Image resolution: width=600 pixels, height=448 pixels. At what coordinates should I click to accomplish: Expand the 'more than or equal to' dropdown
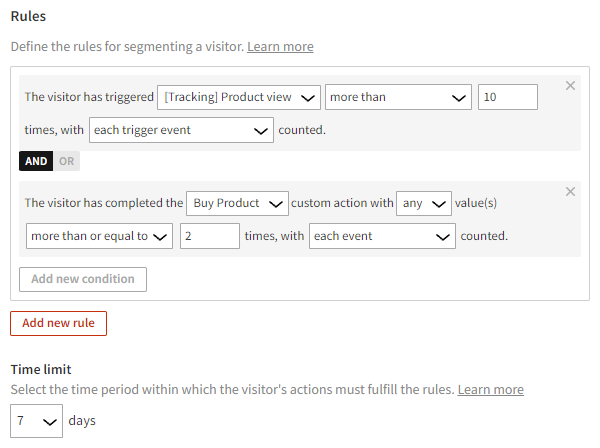coord(100,236)
